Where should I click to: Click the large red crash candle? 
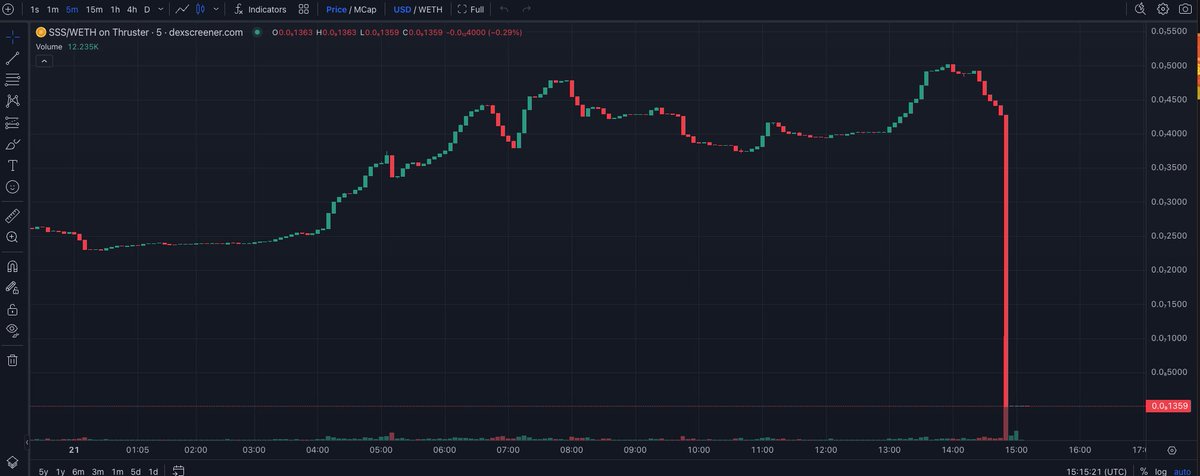1005,261
